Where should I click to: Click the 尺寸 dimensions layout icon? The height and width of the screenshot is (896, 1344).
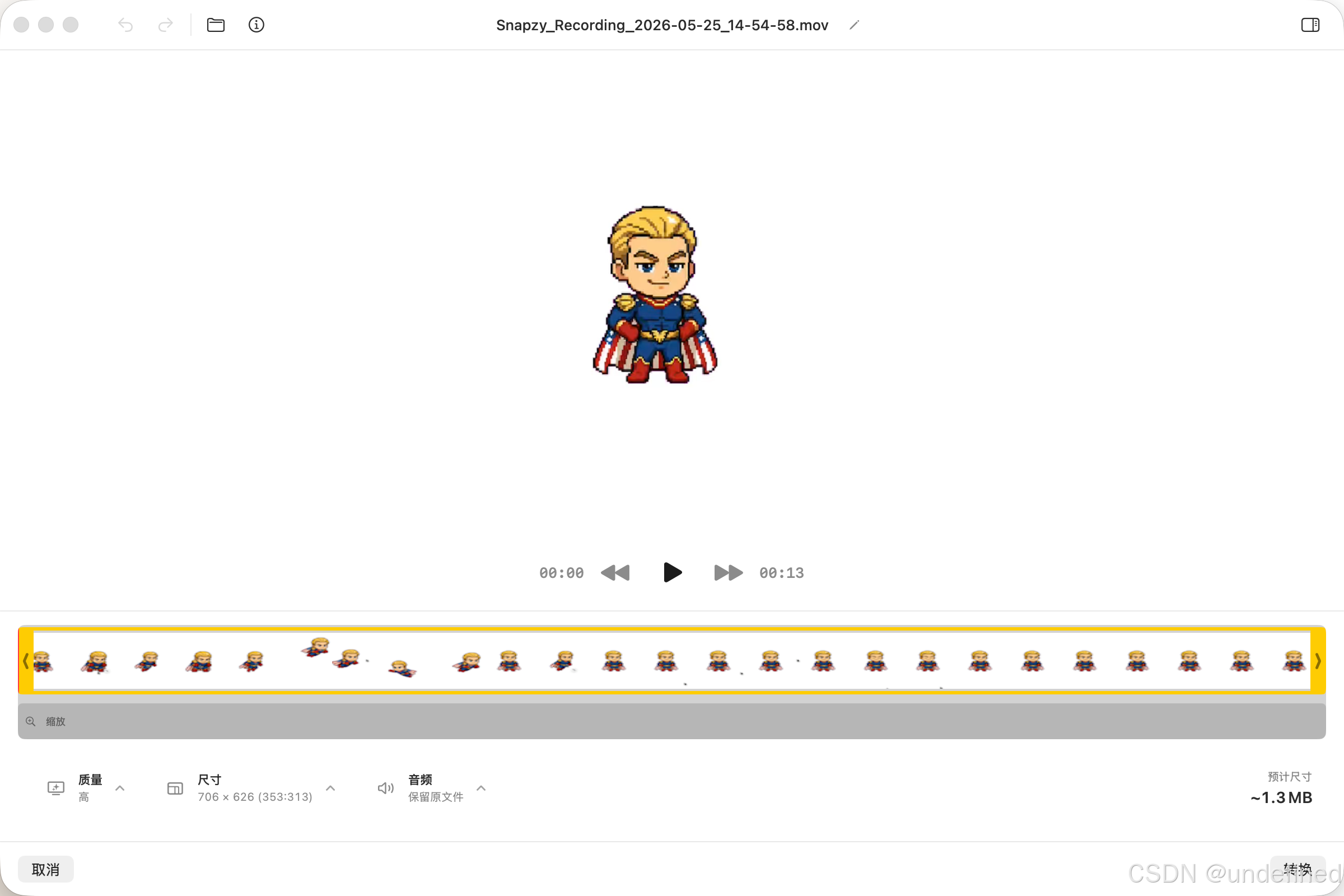pyautogui.click(x=175, y=789)
